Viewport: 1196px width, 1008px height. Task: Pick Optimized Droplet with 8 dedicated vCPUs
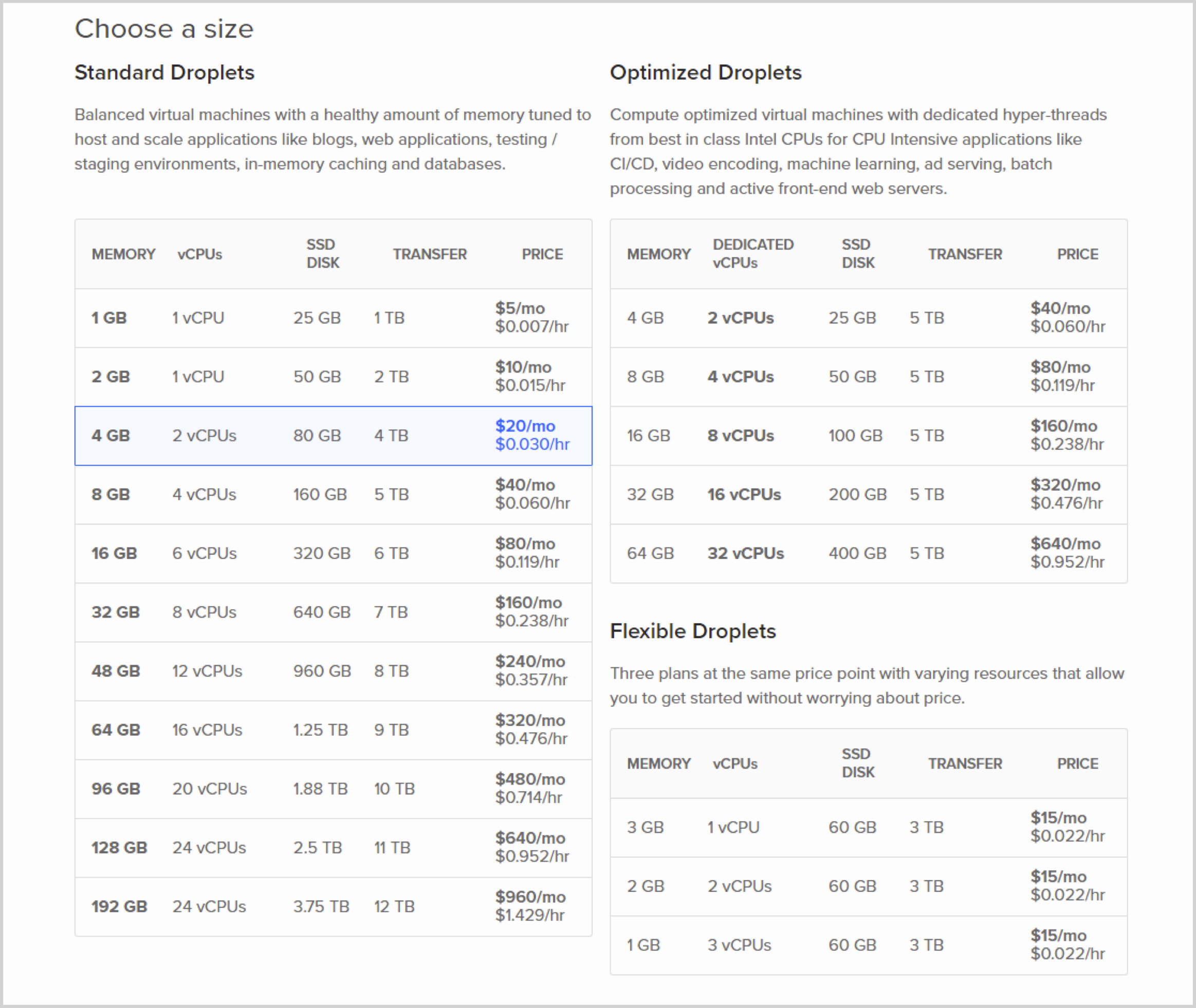click(869, 436)
